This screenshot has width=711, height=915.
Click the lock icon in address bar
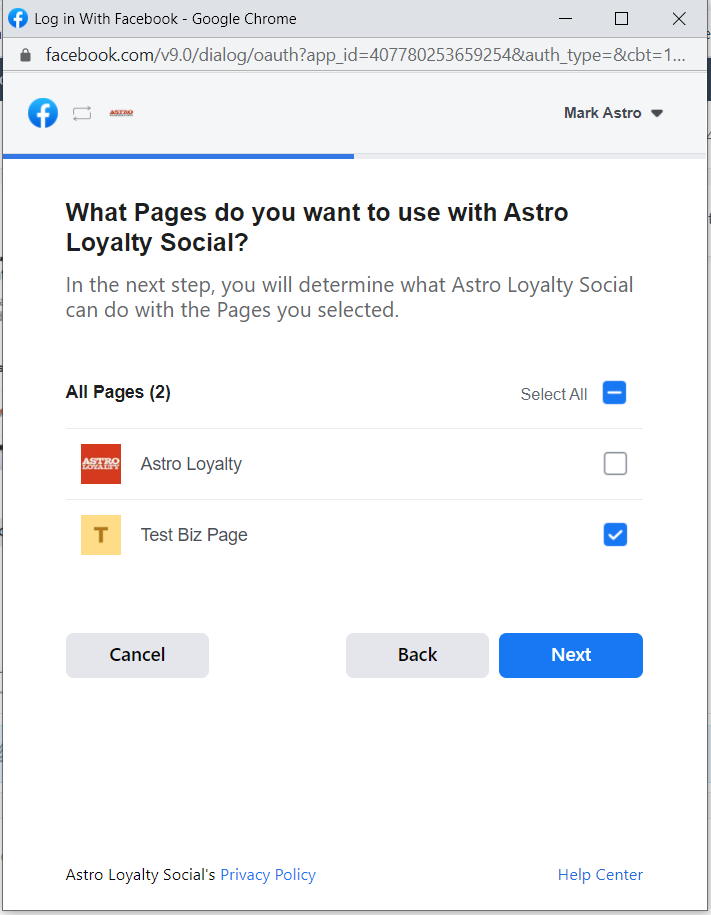25,55
